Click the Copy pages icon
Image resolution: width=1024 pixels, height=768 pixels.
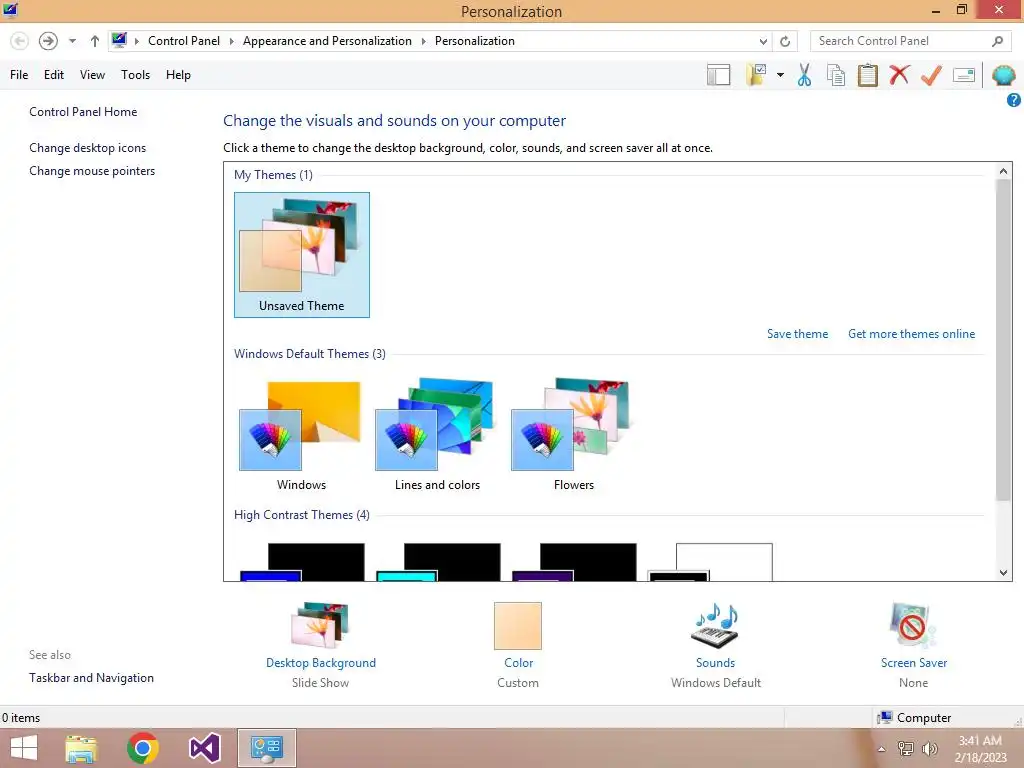[x=836, y=75]
